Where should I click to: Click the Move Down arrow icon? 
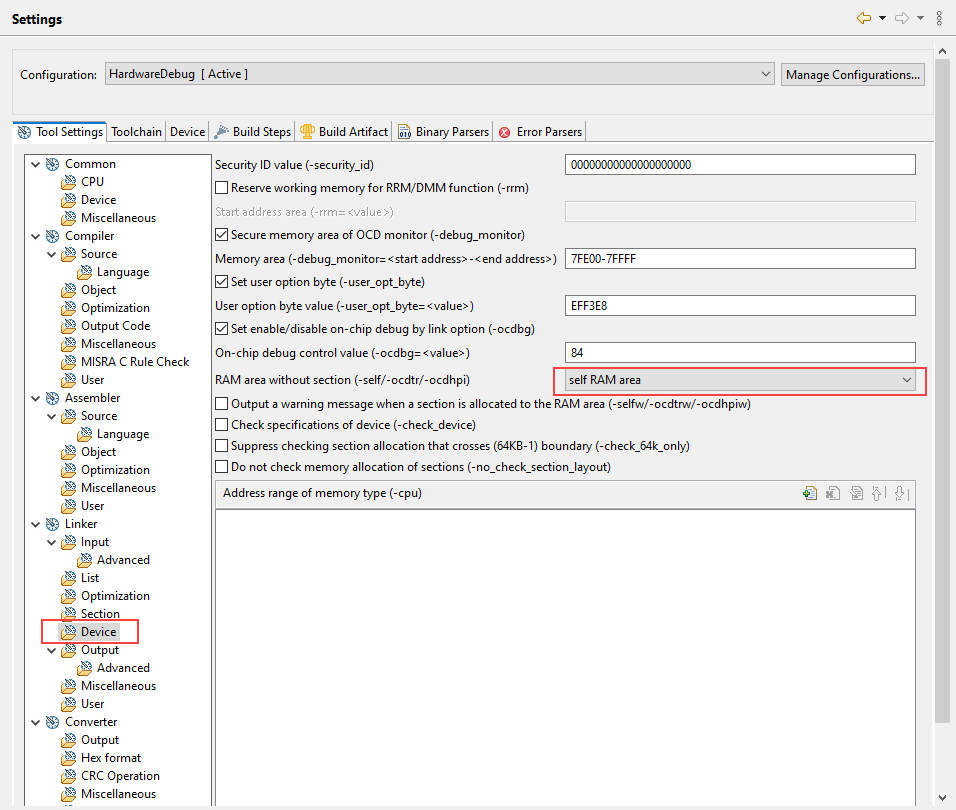900,493
